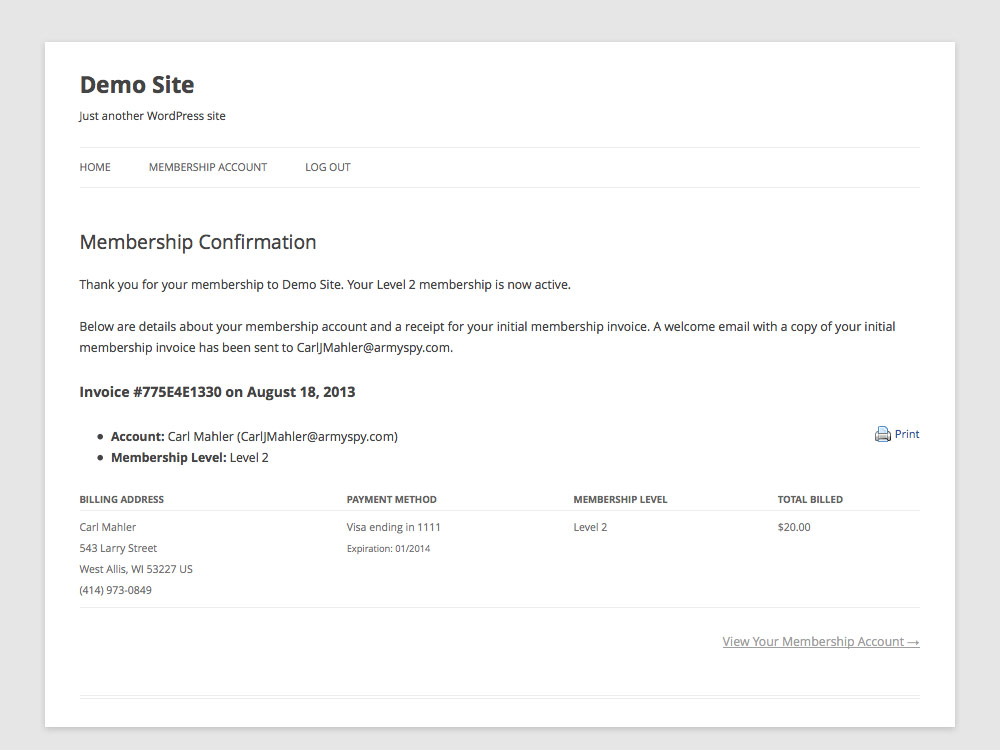Click LOG OUT in the navigation bar
Image resolution: width=1000 pixels, height=750 pixels.
tap(327, 167)
